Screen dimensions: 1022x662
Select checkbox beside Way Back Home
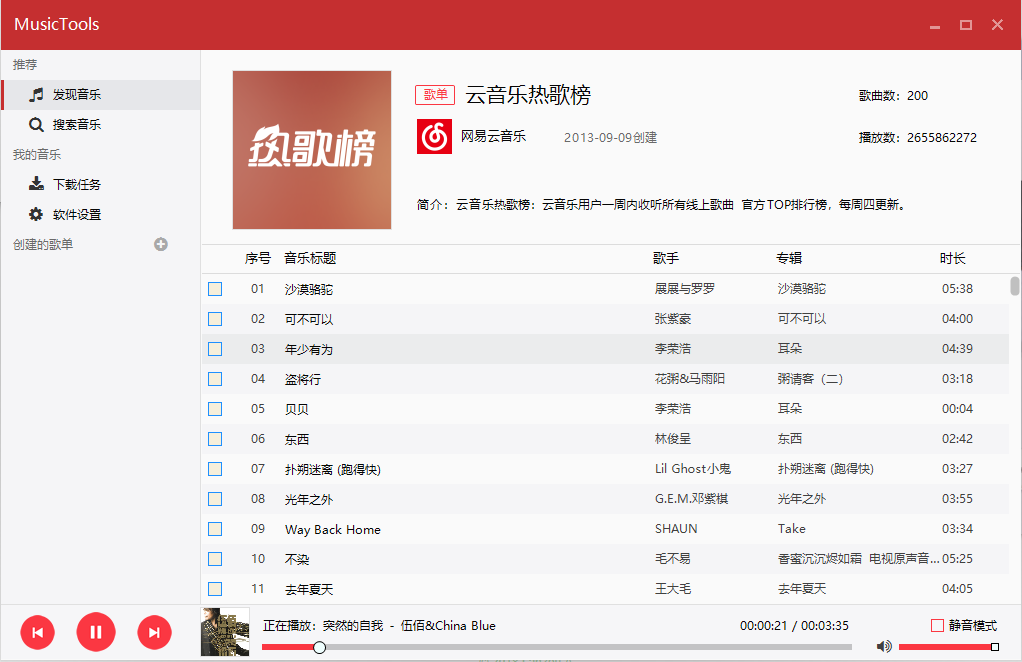[215, 529]
